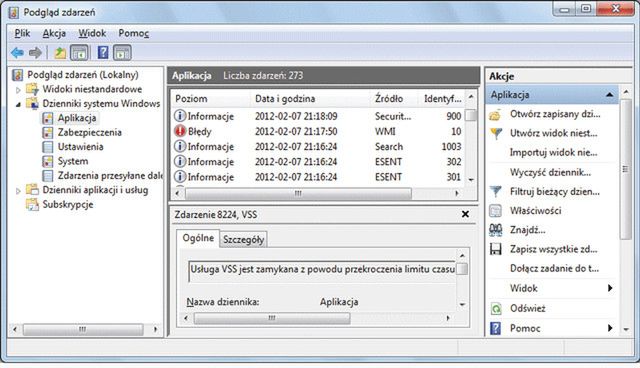Open the Pomoc menu in menu bar

[x=133, y=33]
